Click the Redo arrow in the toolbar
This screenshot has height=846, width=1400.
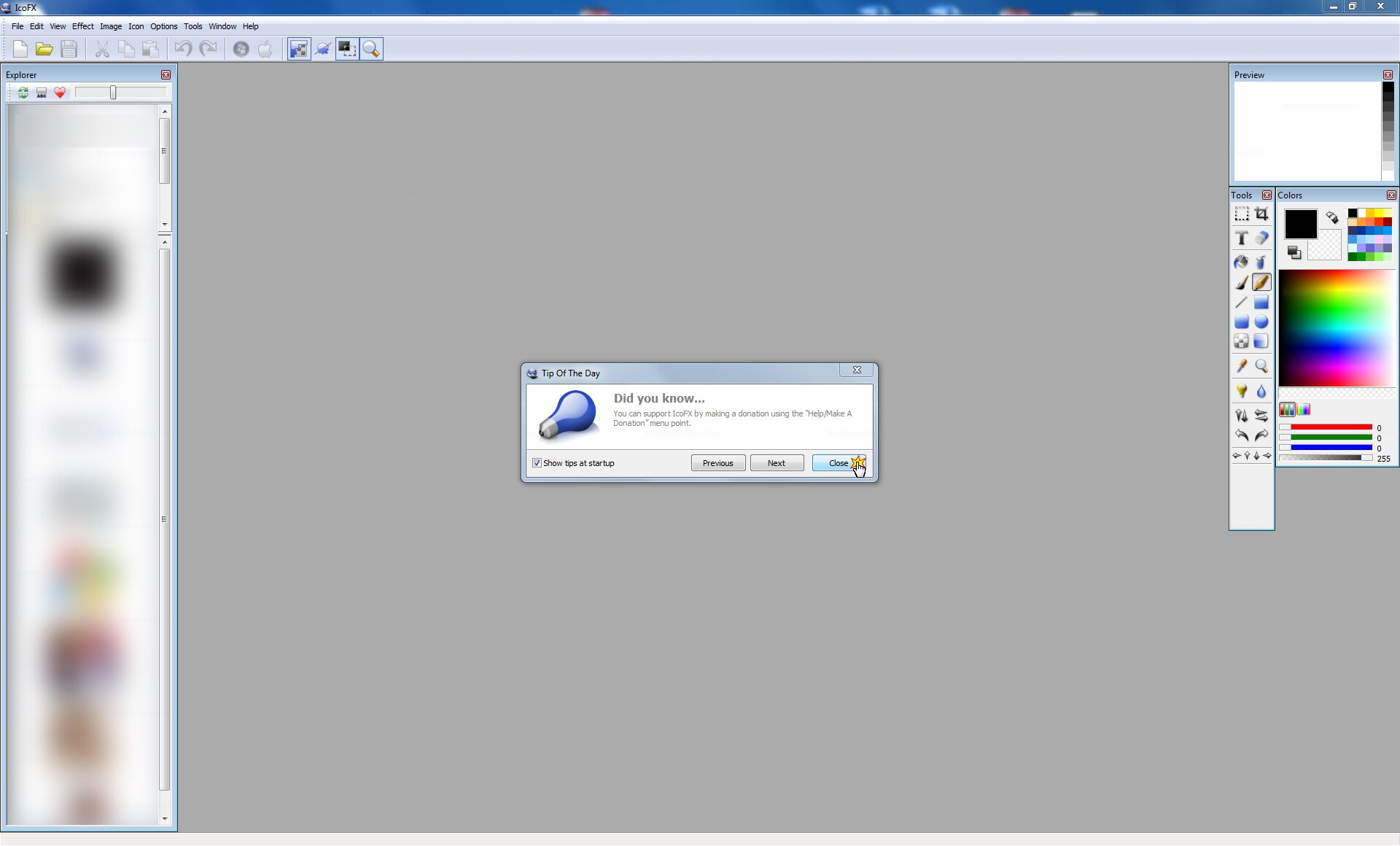coord(208,49)
